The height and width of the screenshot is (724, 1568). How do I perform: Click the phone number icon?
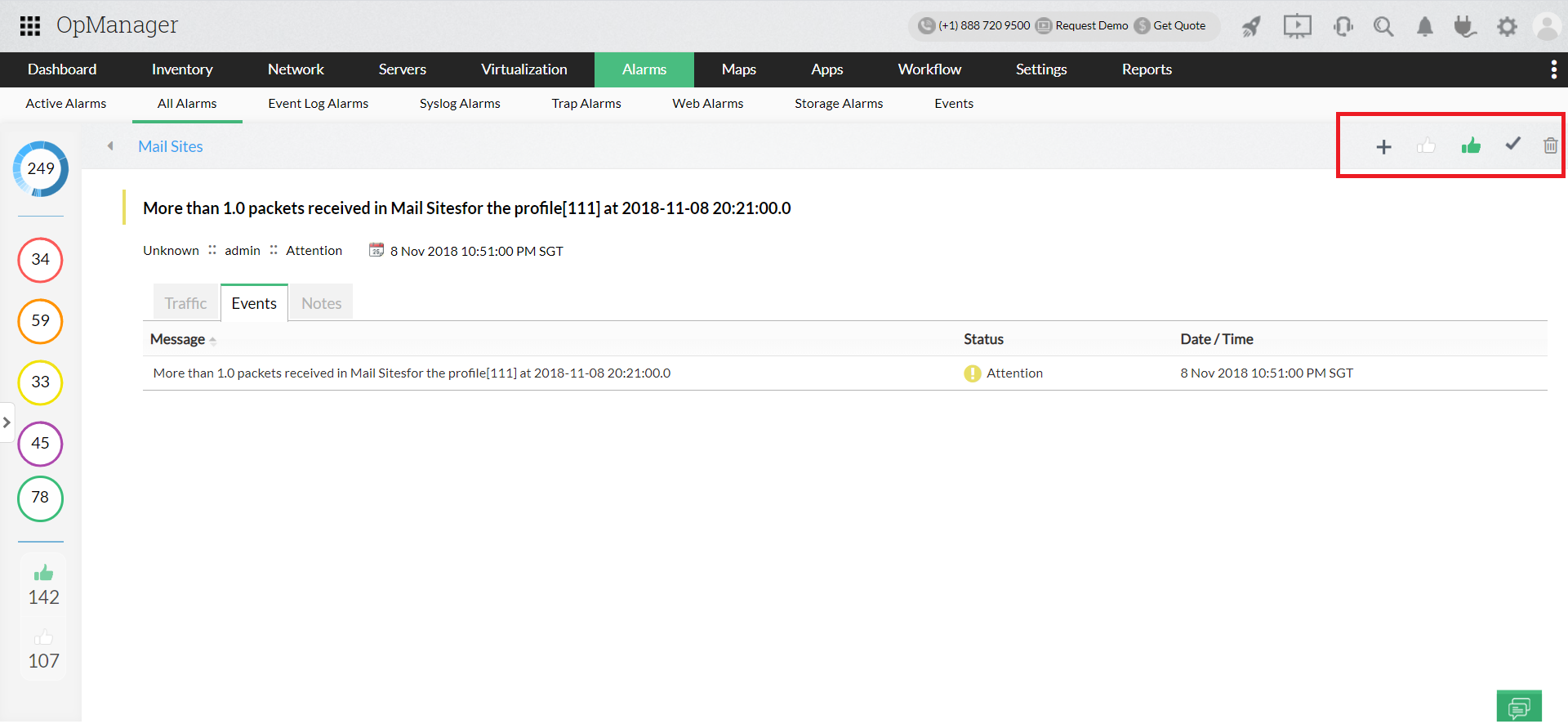click(x=926, y=25)
